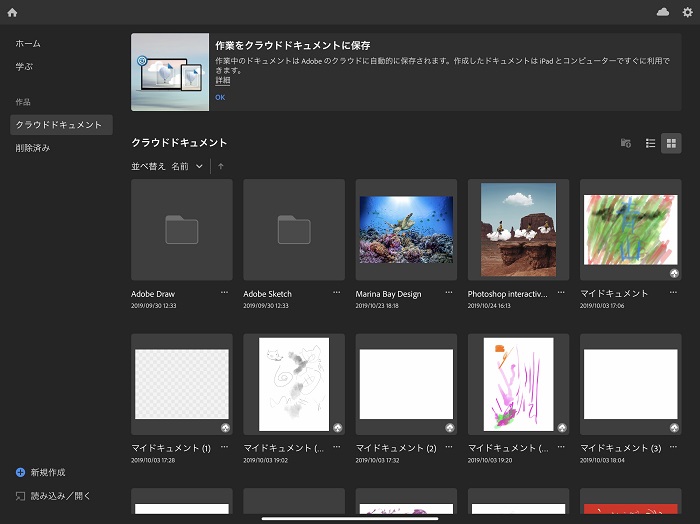The height and width of the screenshot is (524, 700).
Task: Click the banner illustration image
Action: pyautogui.click(x=170, y=72)
